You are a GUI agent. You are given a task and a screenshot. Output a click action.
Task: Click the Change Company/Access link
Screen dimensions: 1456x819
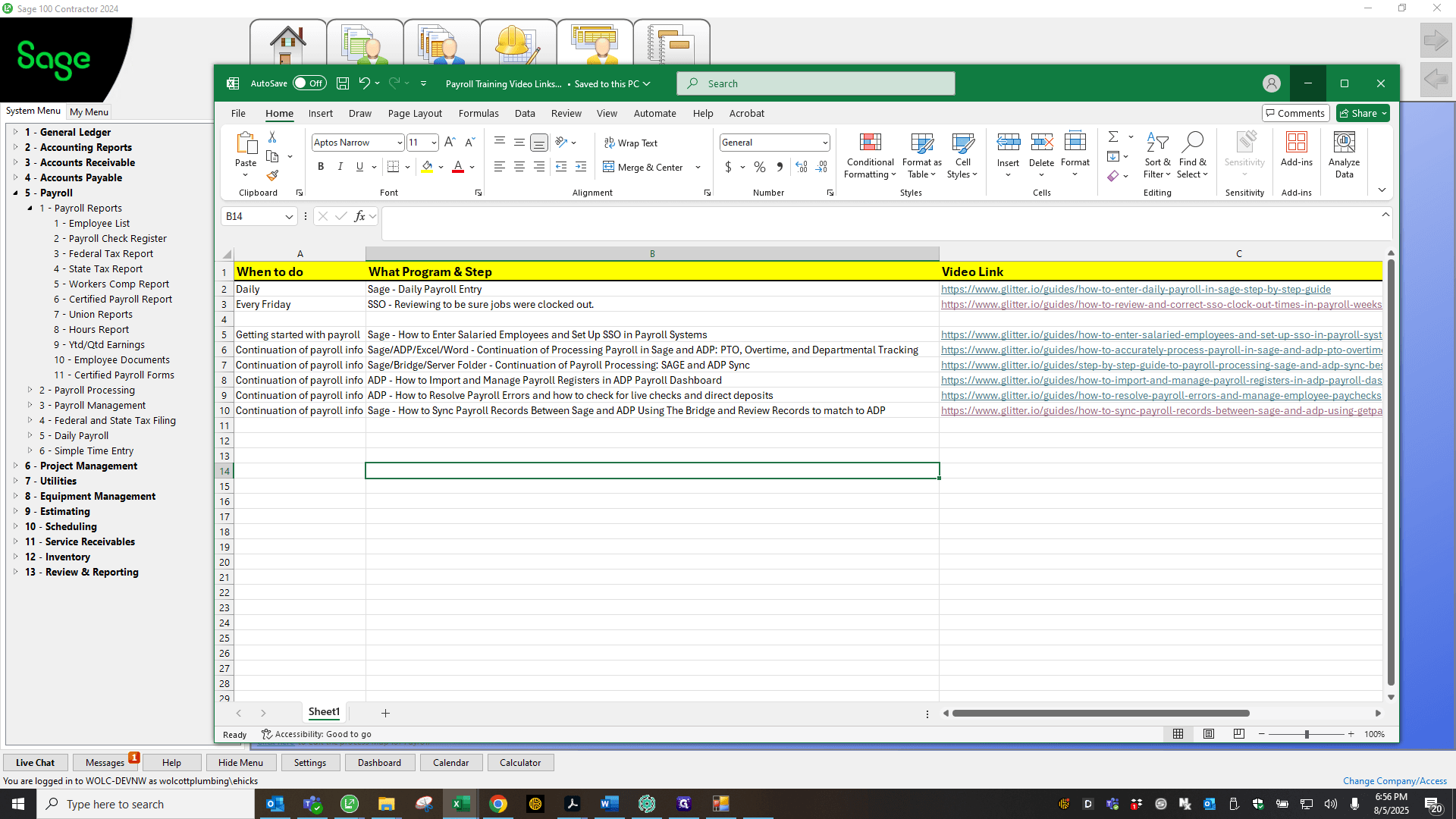1395,781
